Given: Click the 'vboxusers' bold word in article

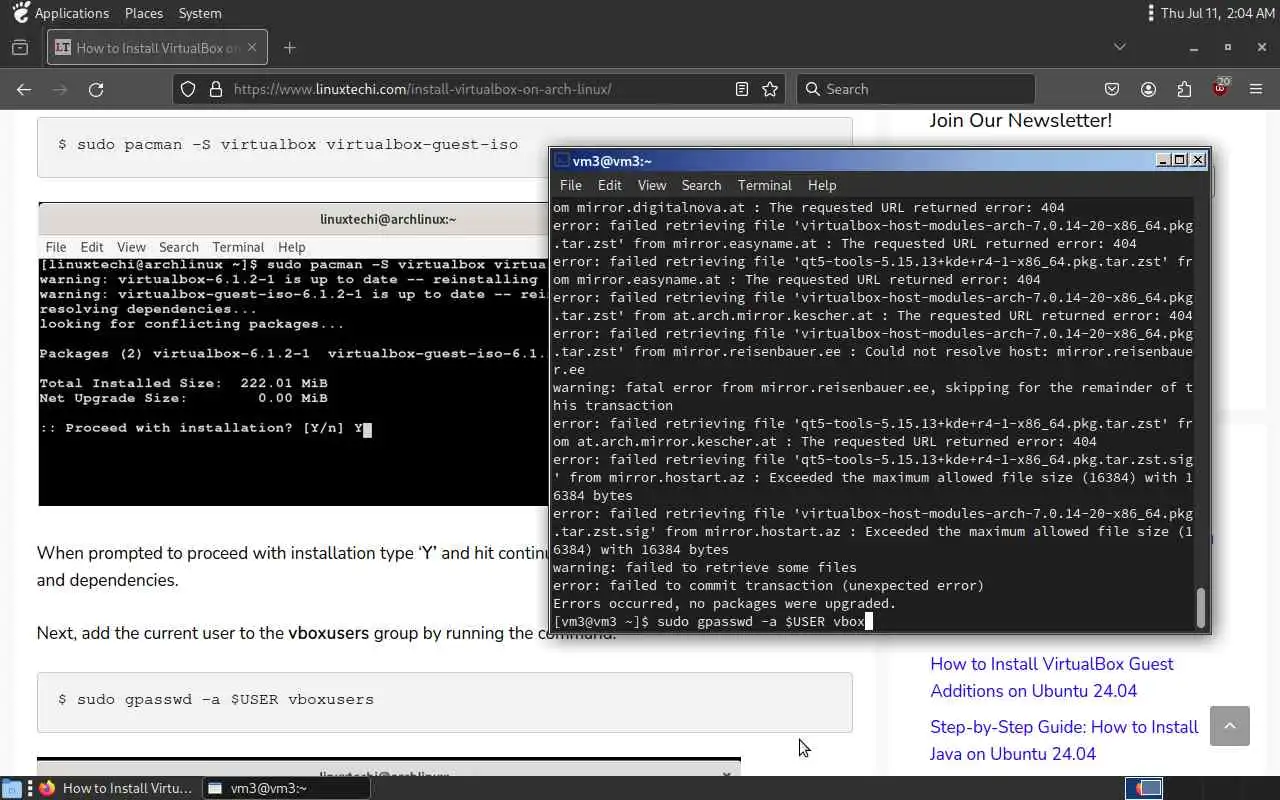Looking at the screenshot, I should pyautogui.click(x=328, y=633).
